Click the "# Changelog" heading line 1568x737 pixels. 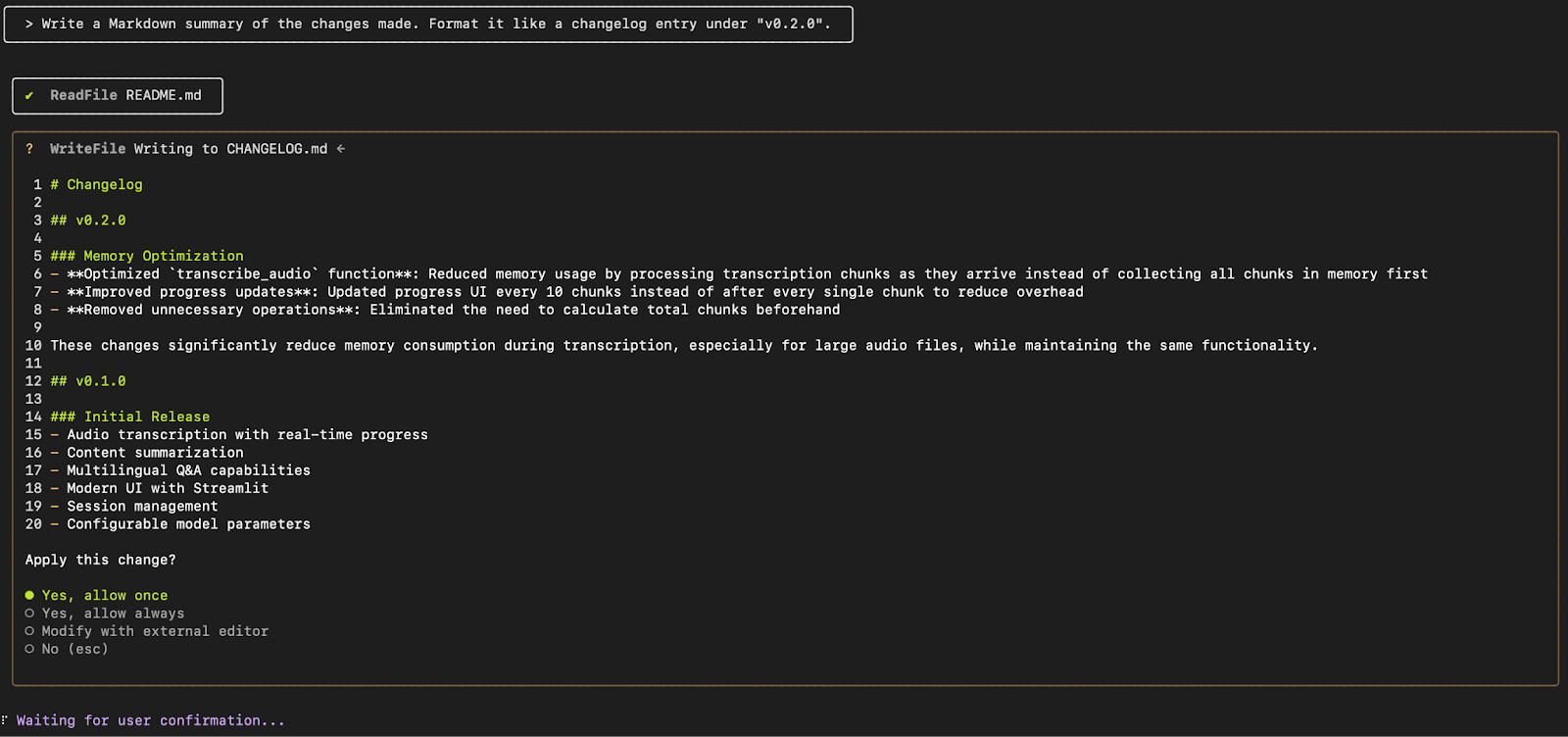coord(96,184)
